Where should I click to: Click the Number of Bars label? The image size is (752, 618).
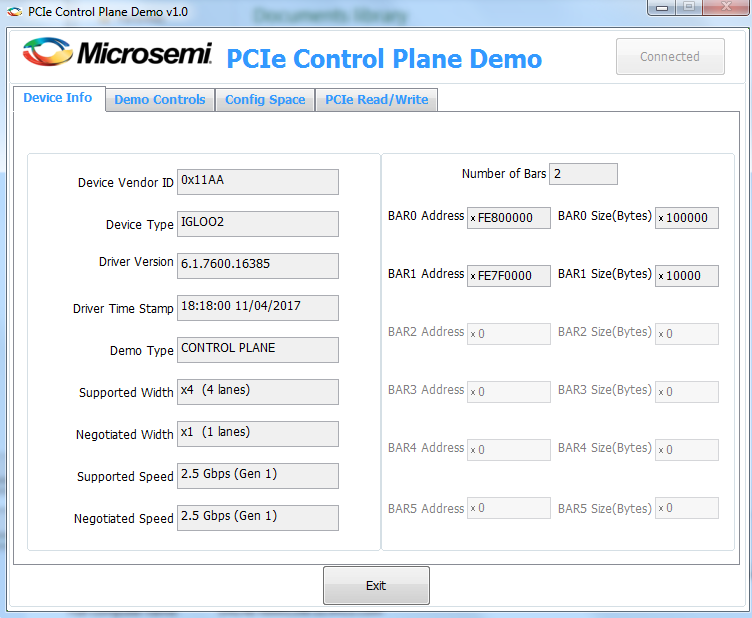tap(504, 174)
